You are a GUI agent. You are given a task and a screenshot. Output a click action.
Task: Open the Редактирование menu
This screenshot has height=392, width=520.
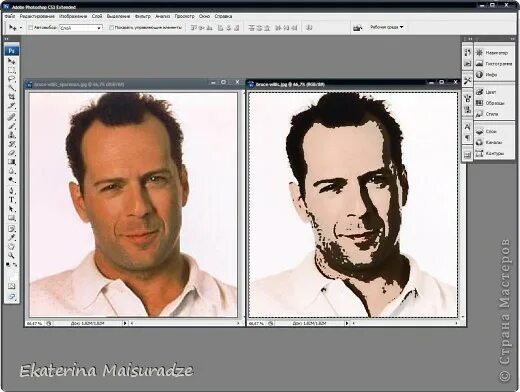click(x=37, y=16)
